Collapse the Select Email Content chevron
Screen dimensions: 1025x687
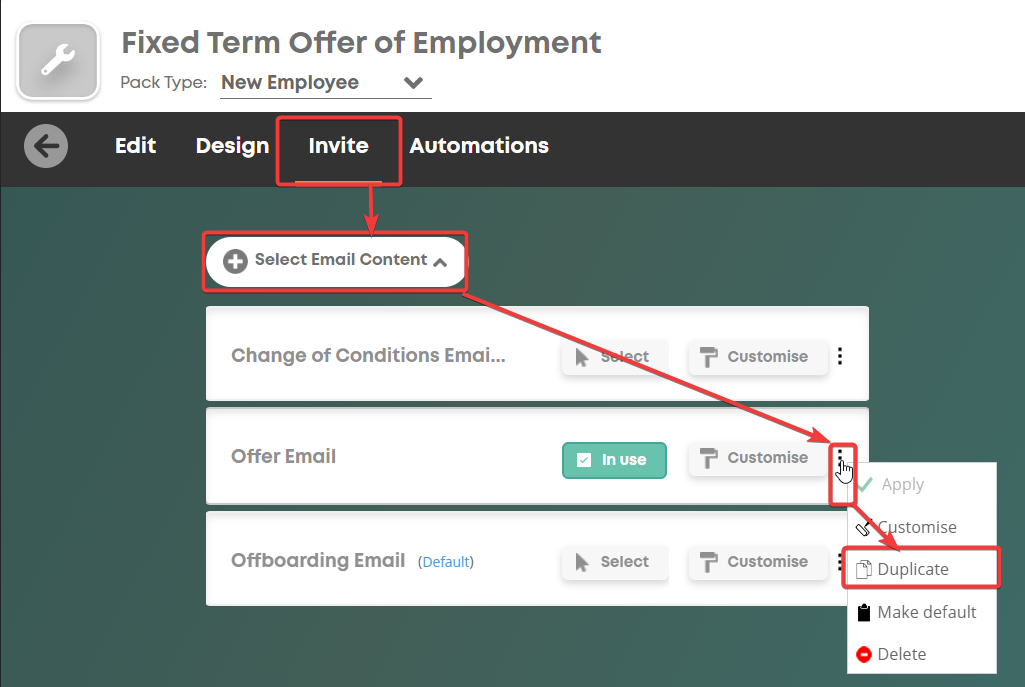point(441,262)
